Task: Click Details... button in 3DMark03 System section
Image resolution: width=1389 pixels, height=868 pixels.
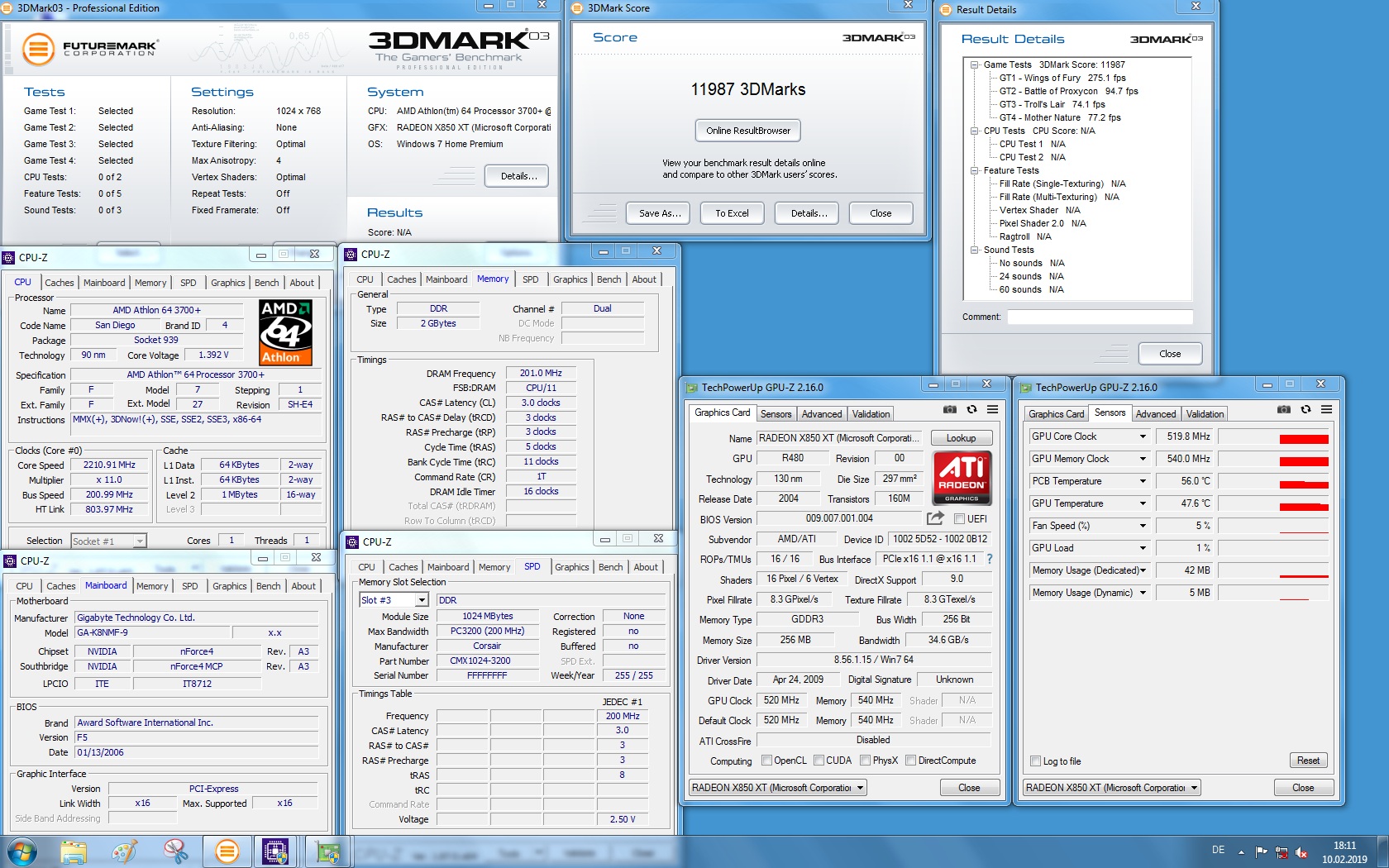Action: pos(518,176)
